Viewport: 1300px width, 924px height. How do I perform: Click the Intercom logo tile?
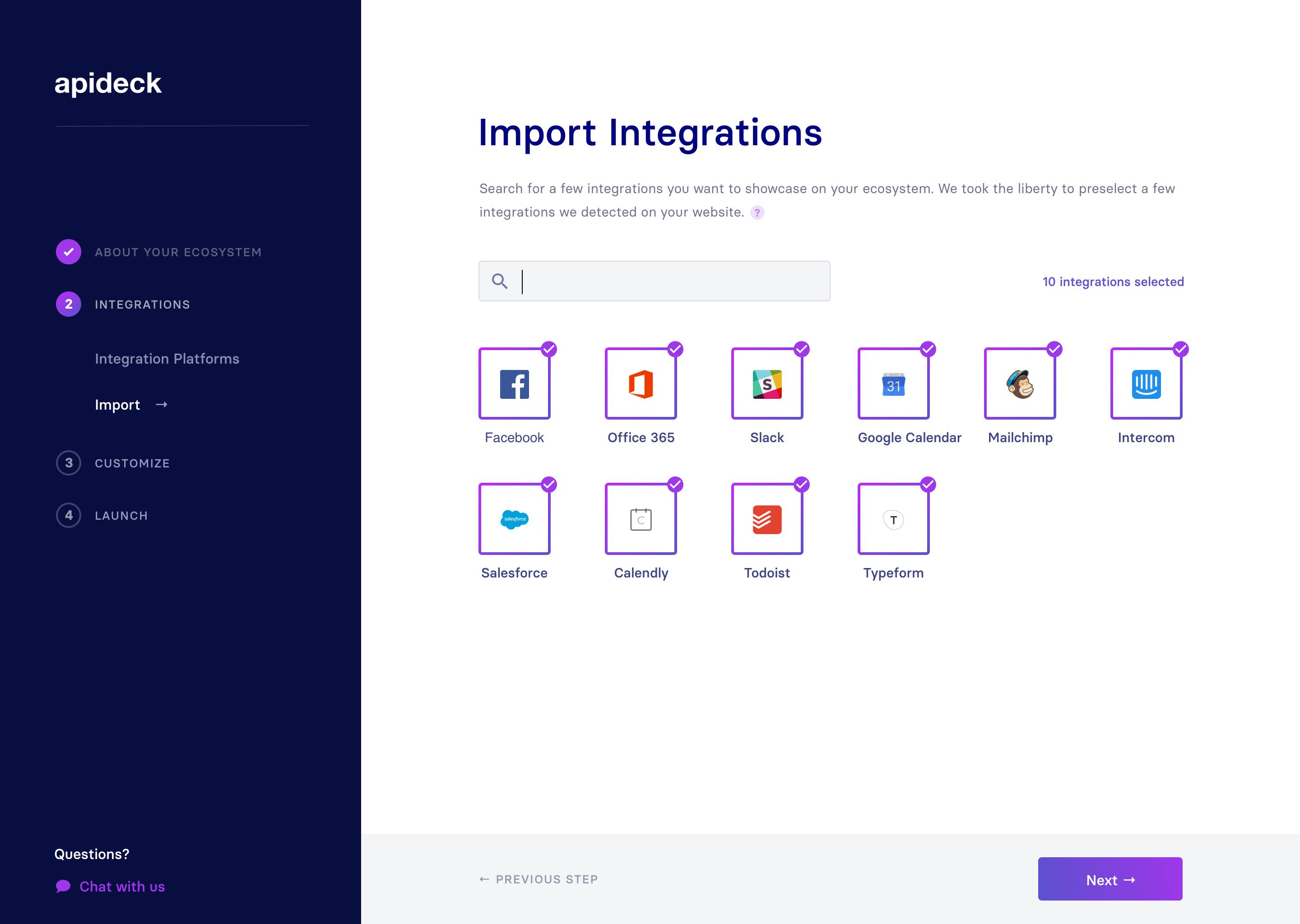coord(1147,383)
